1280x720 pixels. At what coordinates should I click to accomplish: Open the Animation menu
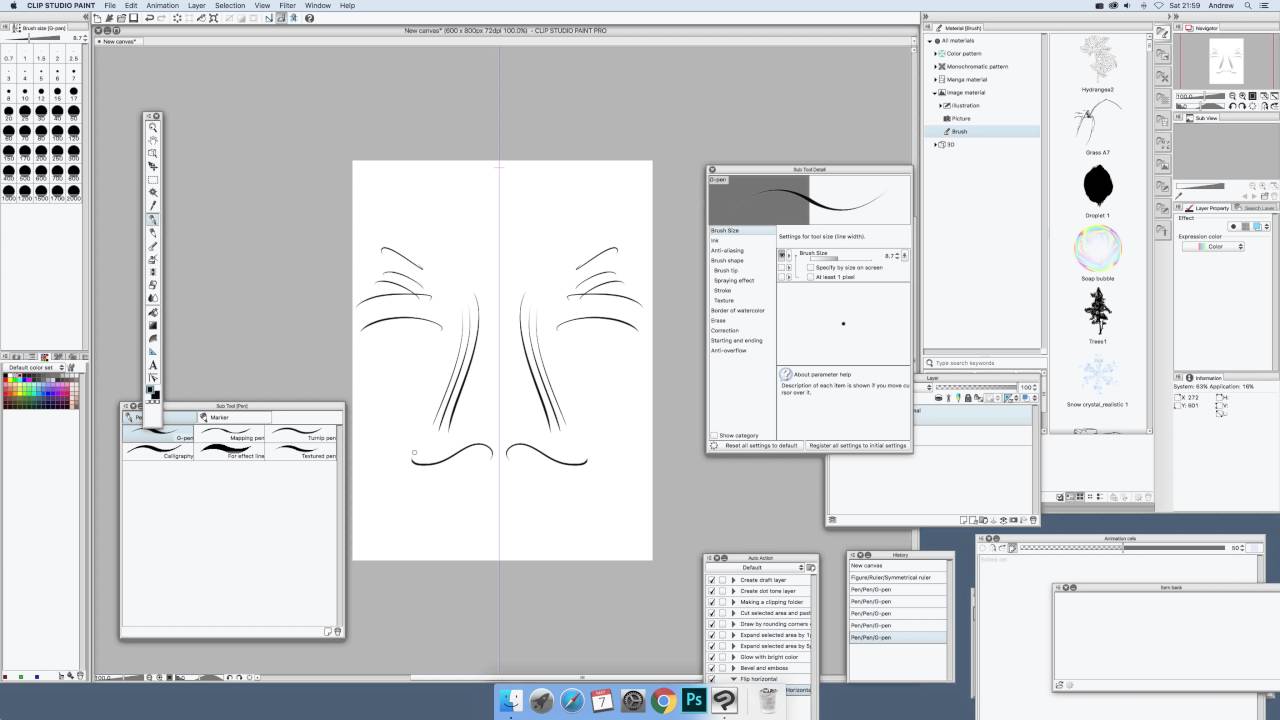[163, 6]
